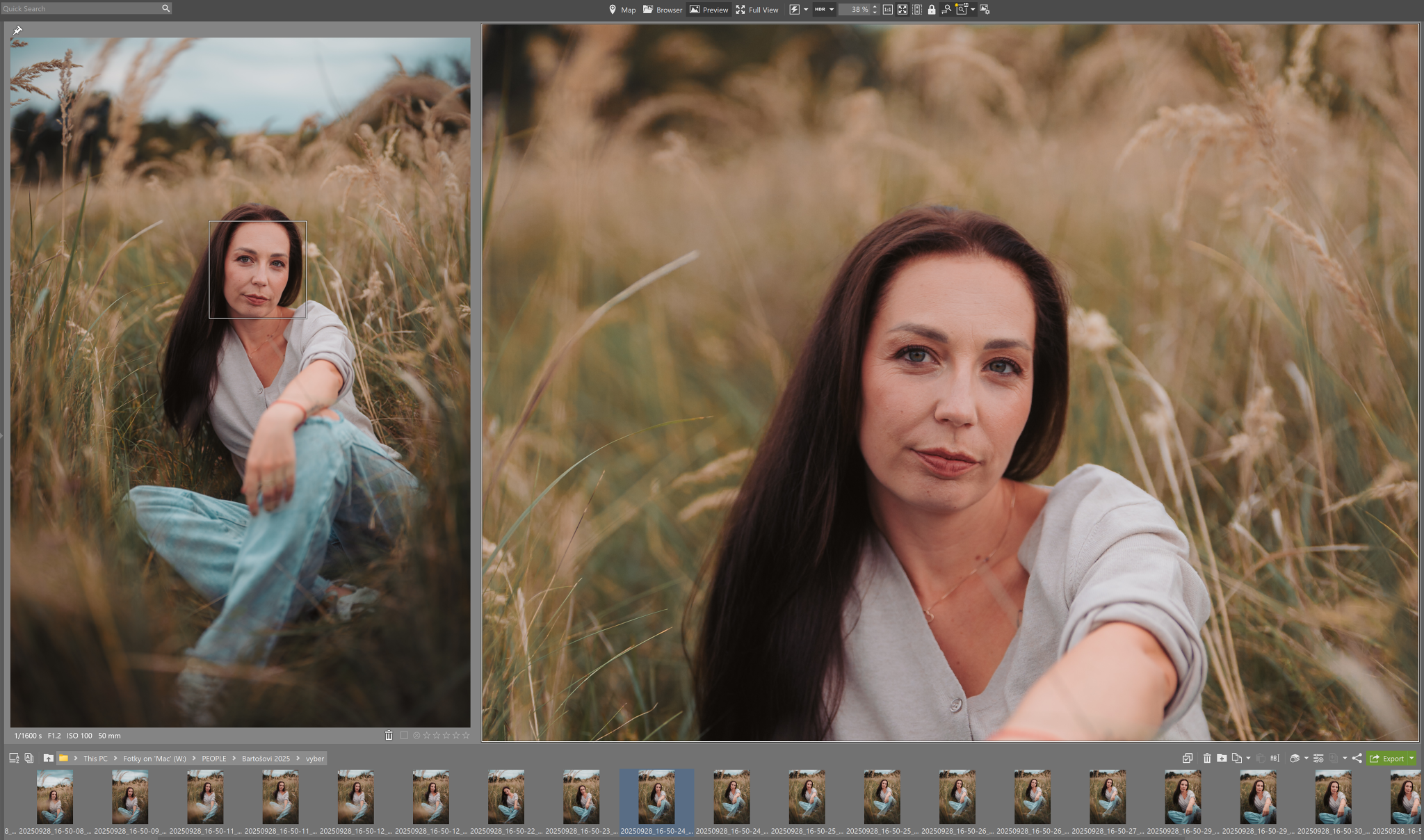
Task: Click the fit-to-screen zoom icon
Action: [x=902, y=10]
